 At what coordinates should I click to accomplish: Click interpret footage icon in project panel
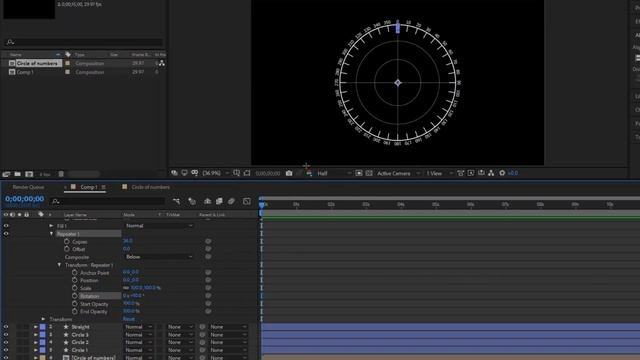7,174
